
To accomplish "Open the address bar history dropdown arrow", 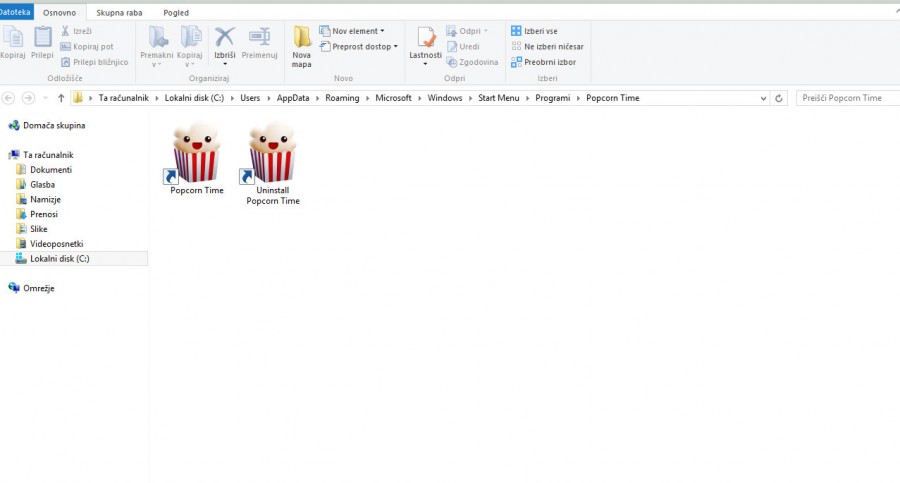I will [x=765, y=98].
